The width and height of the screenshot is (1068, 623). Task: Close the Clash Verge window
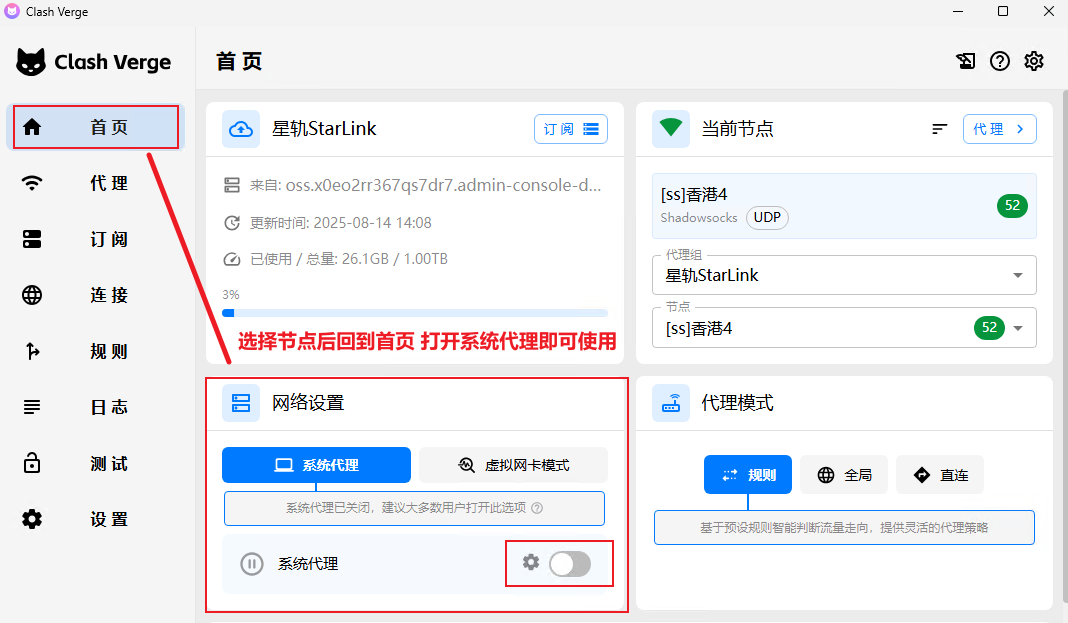point(1049,12)
